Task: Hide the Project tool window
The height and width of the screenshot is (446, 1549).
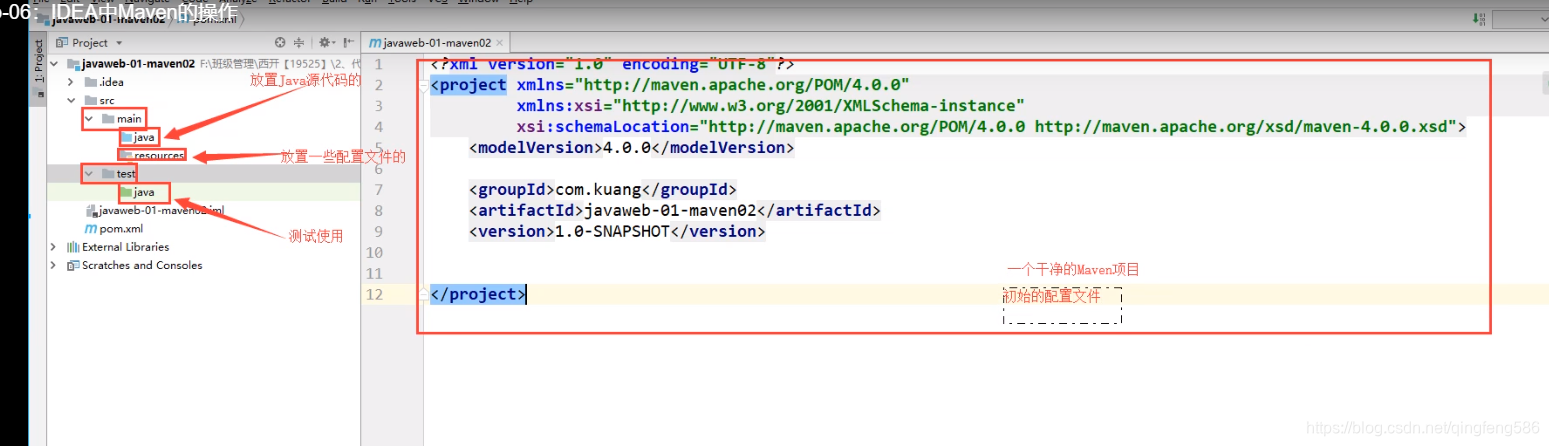Action: (348, 43)
